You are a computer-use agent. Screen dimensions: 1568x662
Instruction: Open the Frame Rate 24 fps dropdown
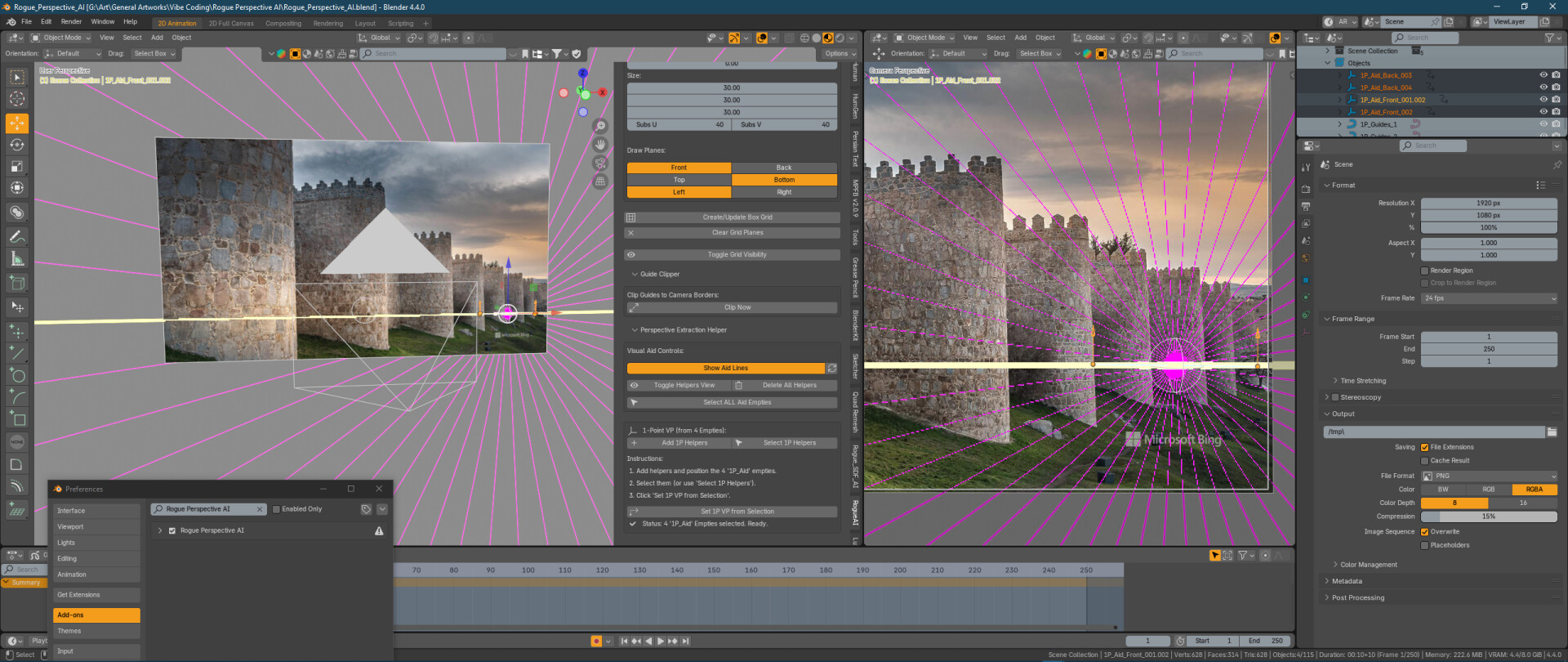point(1488,298)
